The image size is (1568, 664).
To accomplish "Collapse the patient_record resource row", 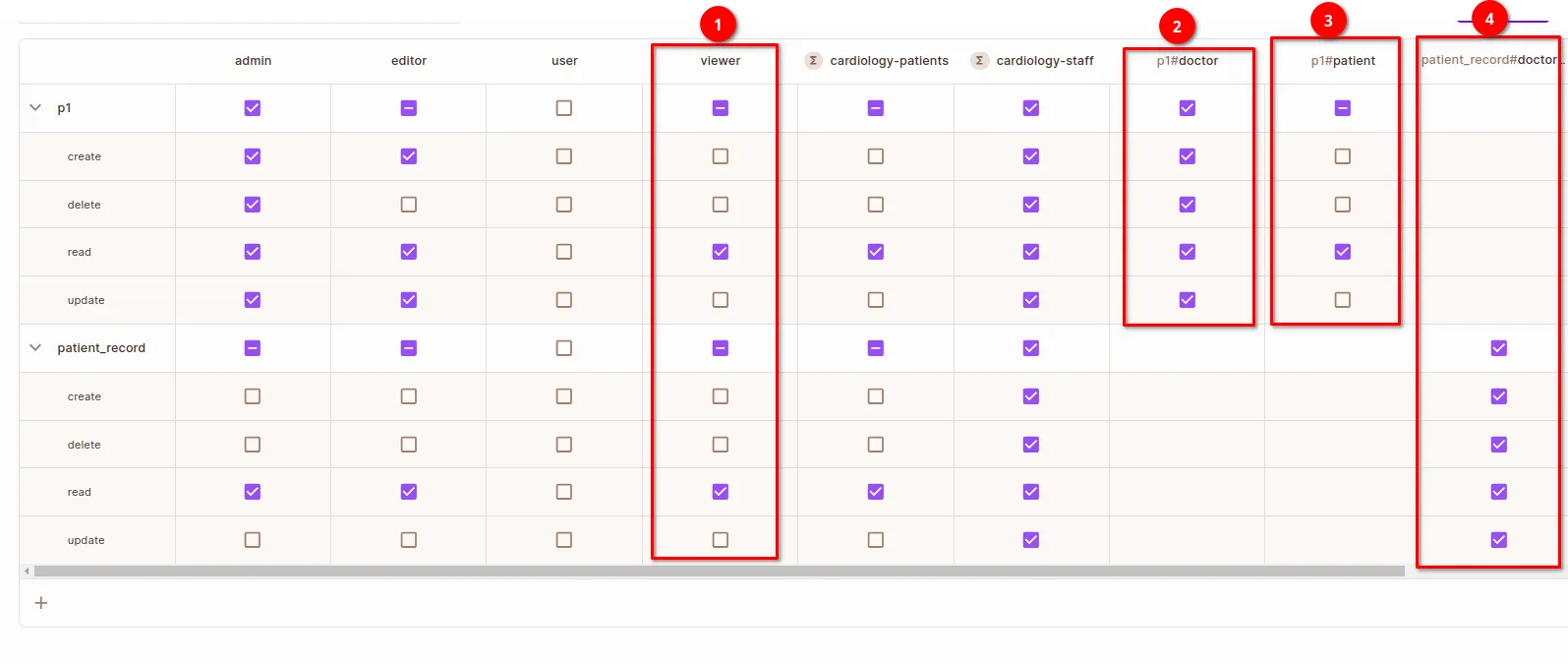I will [x=36, y=348].
